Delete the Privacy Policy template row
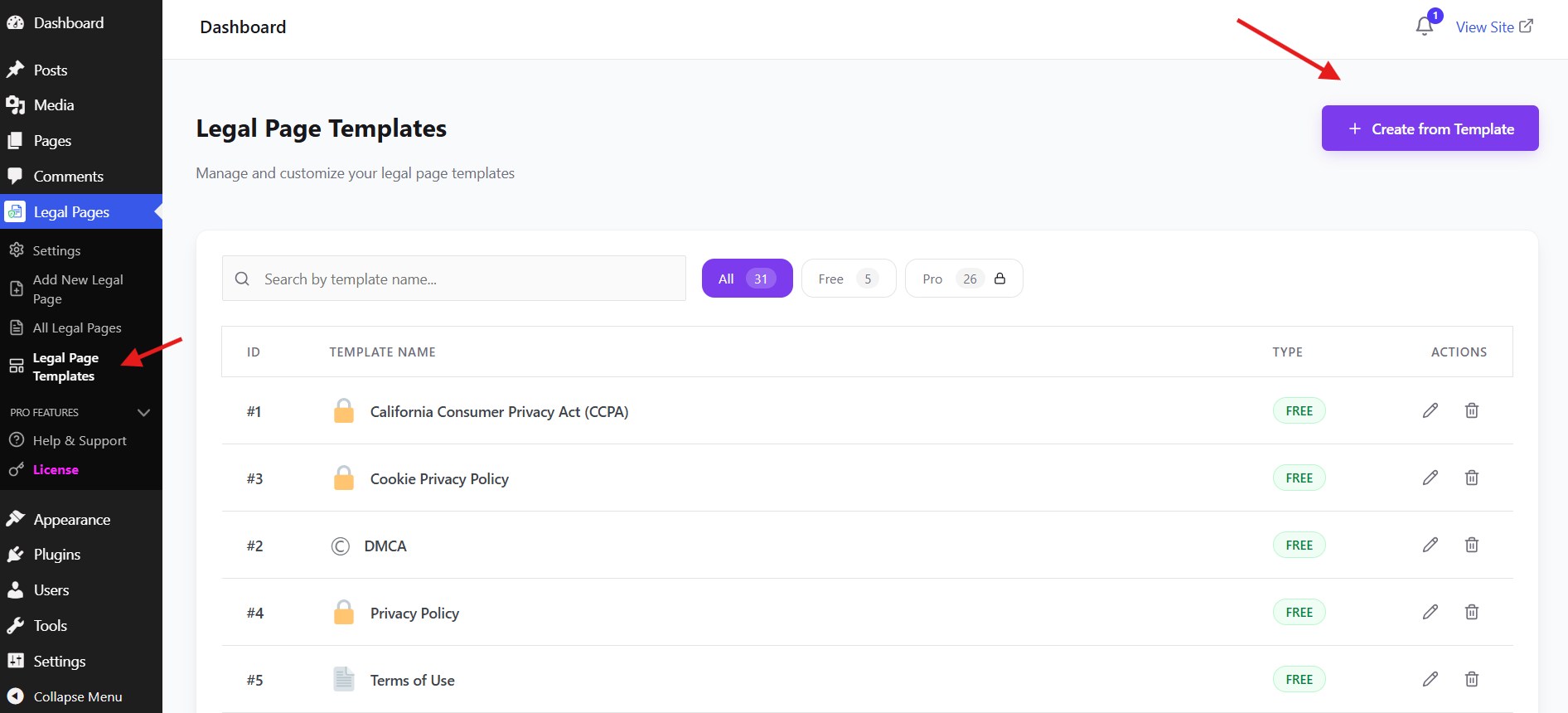This screenshot has width=1568, height=713. 1472,612
